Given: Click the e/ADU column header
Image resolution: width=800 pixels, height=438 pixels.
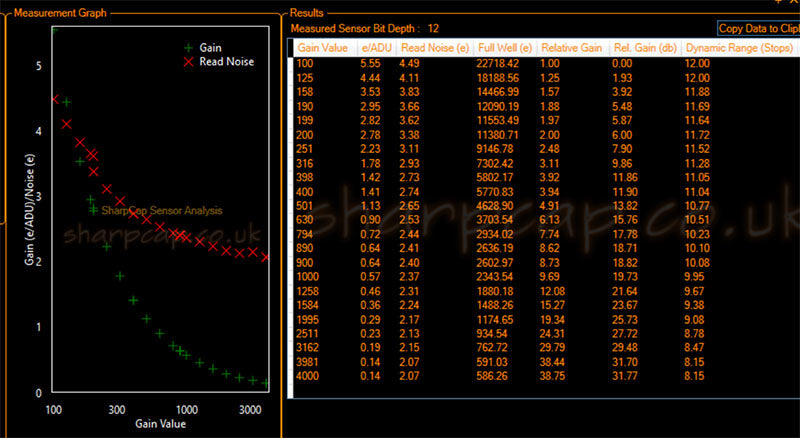Looking at the screenshot, I should (371, 47).
